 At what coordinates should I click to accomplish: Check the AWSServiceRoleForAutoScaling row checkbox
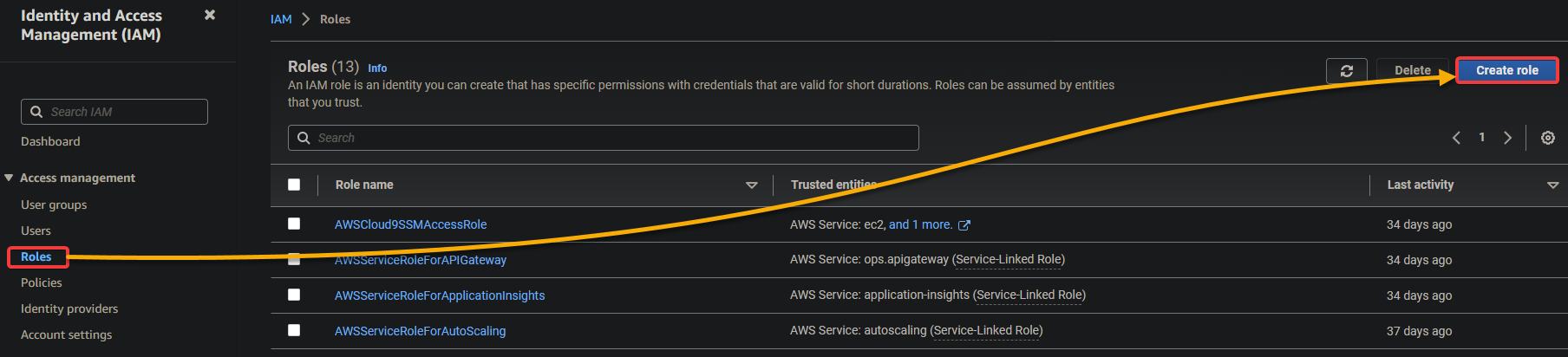(294, 330)
